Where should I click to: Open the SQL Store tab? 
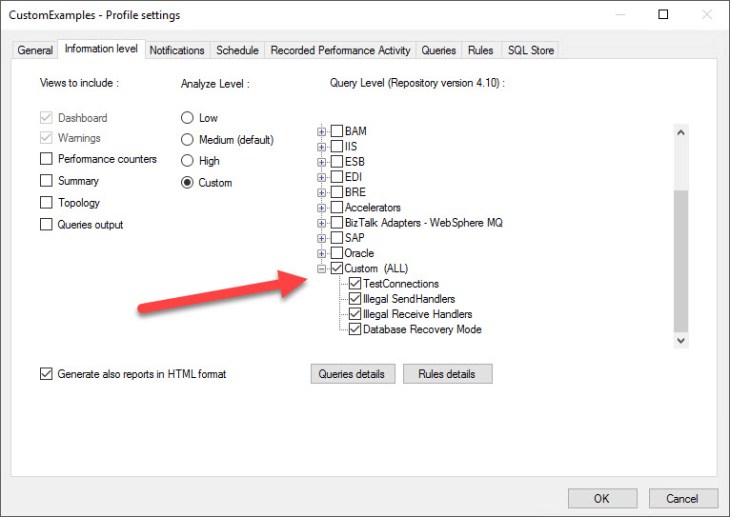click(531, 50)
